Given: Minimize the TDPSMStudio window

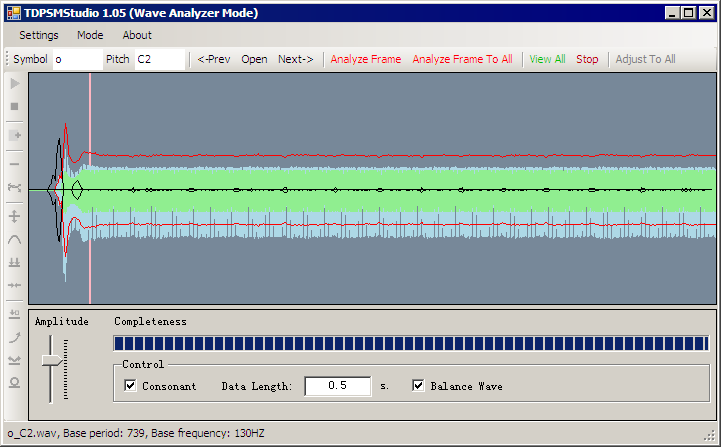Looking at the screenshot, I should click(672, 13).
